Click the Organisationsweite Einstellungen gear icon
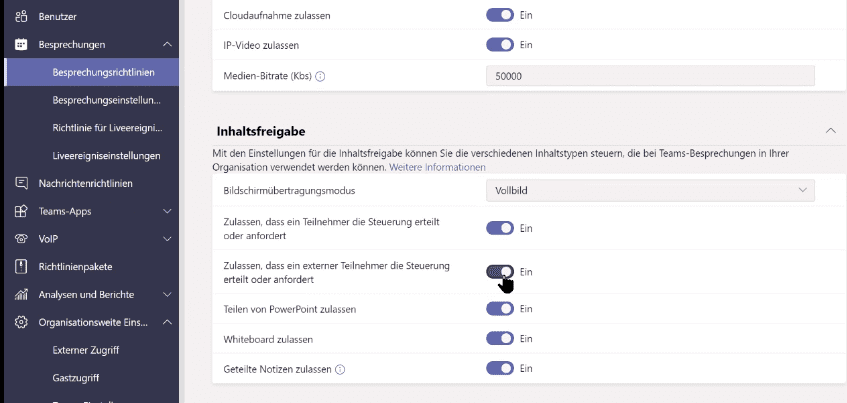847x403 pixels. (21, 323)
